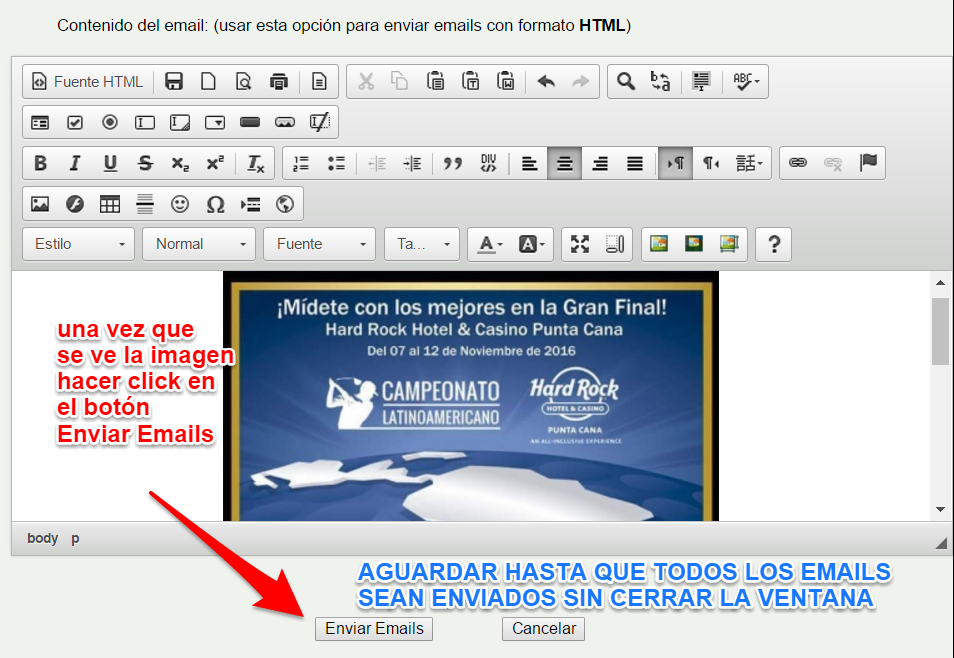Insert an image button
954x658 pixels.
(285, 122)
